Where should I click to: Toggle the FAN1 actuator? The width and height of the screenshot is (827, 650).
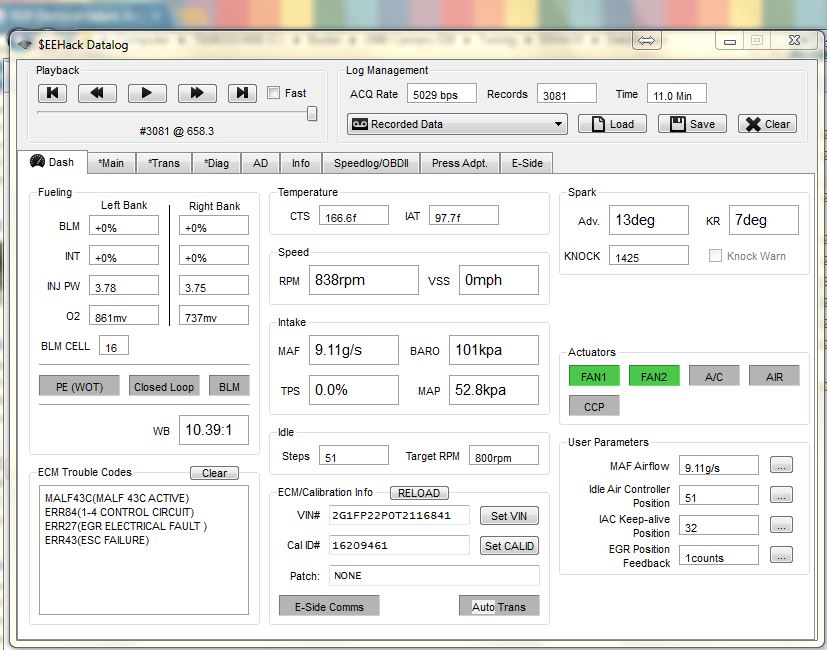pyautogui.click(x=594, y=376)
